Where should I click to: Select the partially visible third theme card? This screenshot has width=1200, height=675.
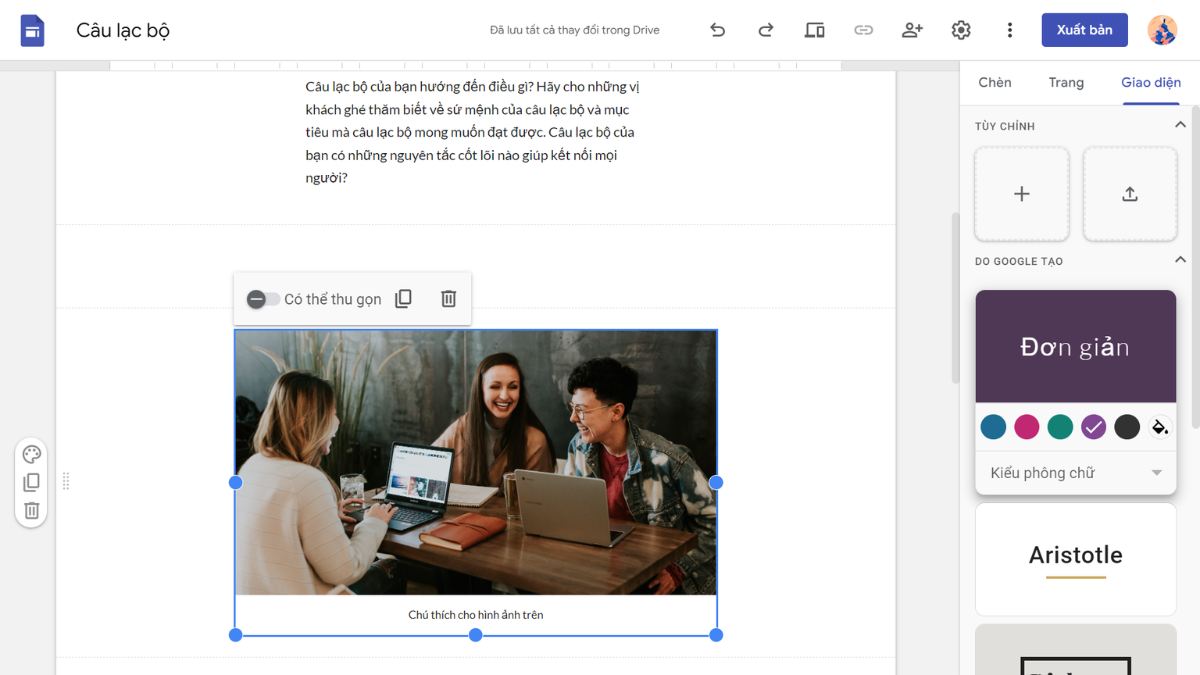(x=1076, y=650)
